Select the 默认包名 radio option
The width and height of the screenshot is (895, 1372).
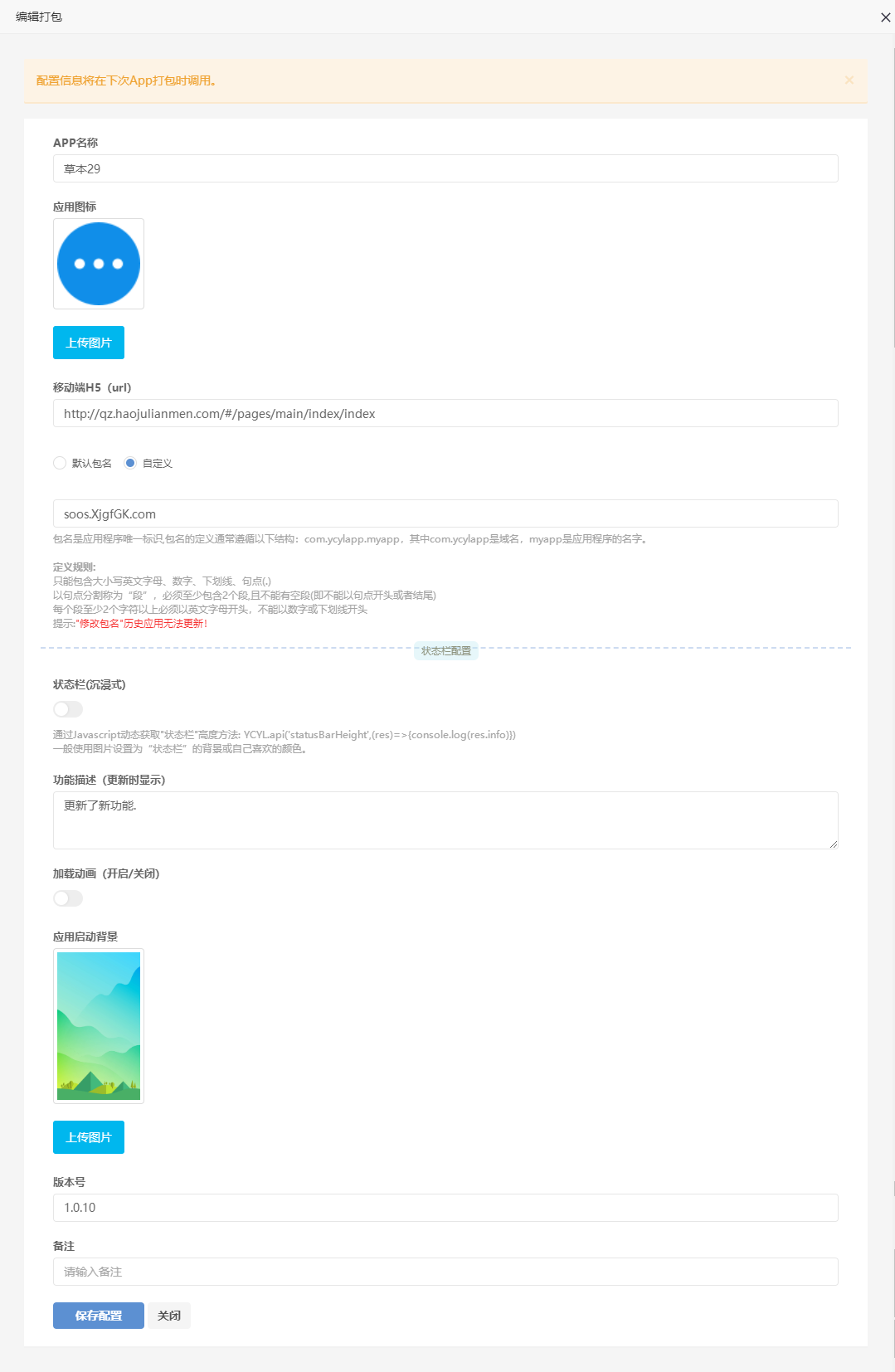[60, 463]
